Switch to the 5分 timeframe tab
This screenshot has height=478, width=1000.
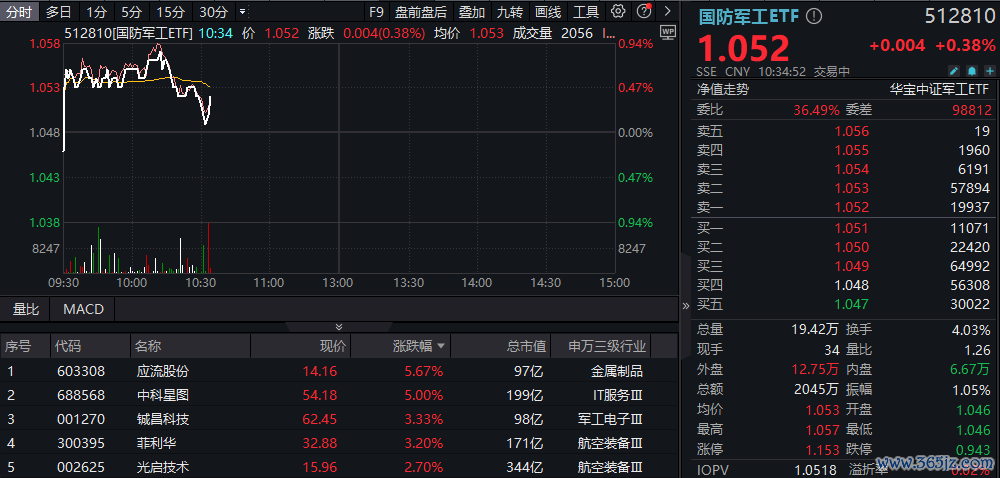point(131,12)
